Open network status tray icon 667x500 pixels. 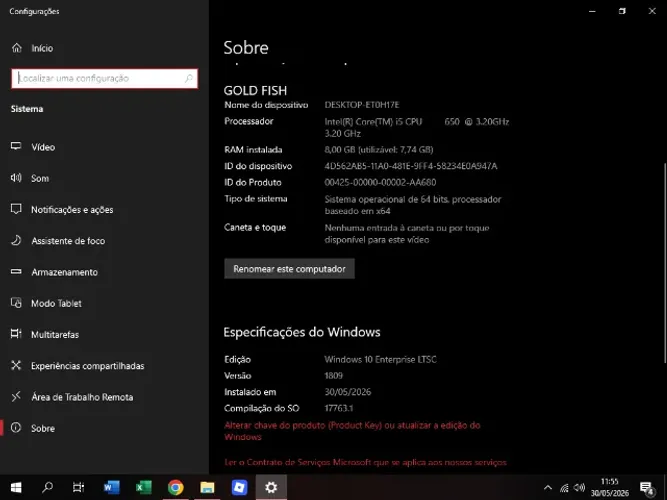coord(564,488)
